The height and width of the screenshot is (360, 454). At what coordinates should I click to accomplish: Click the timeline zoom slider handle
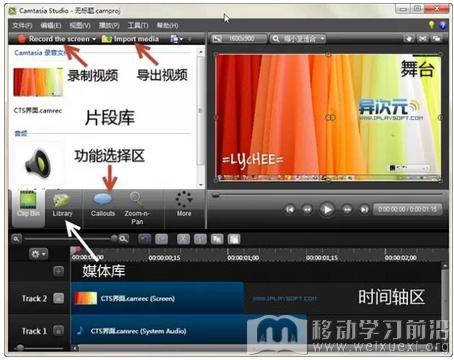pos(114,238)
